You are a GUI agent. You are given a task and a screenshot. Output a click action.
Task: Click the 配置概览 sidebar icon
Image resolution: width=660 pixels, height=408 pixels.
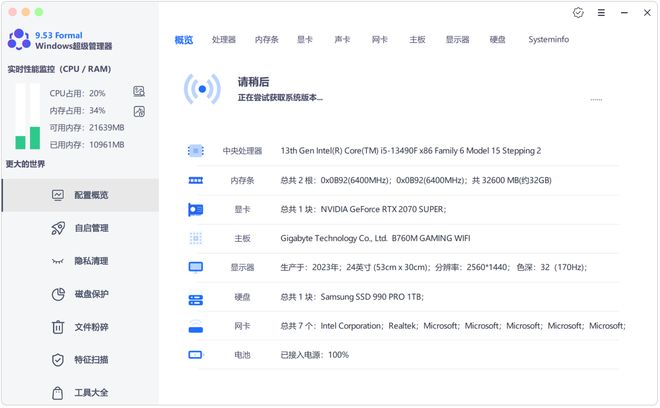point(58,195)
